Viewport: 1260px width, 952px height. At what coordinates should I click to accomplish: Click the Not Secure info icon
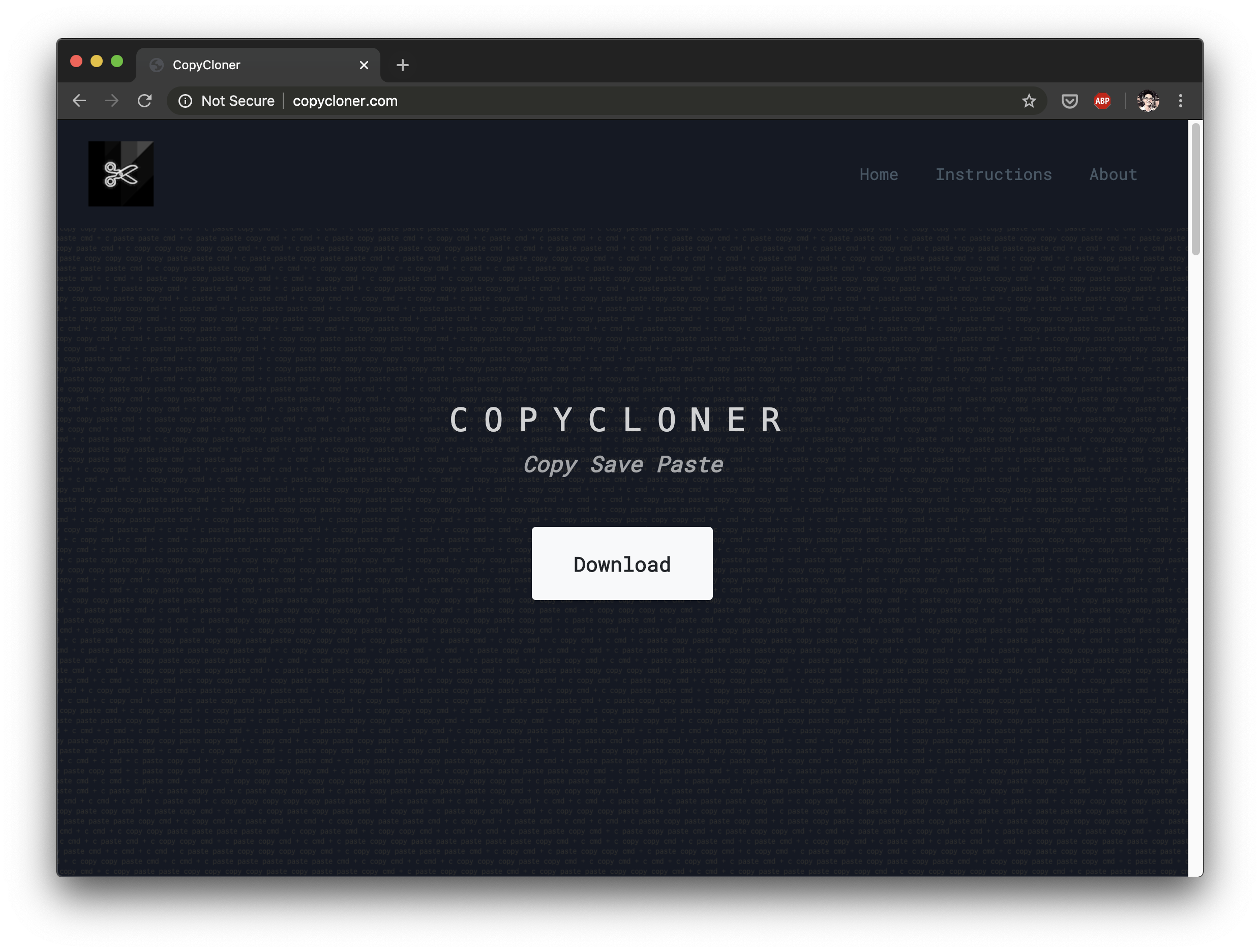[x=185, y=101]
